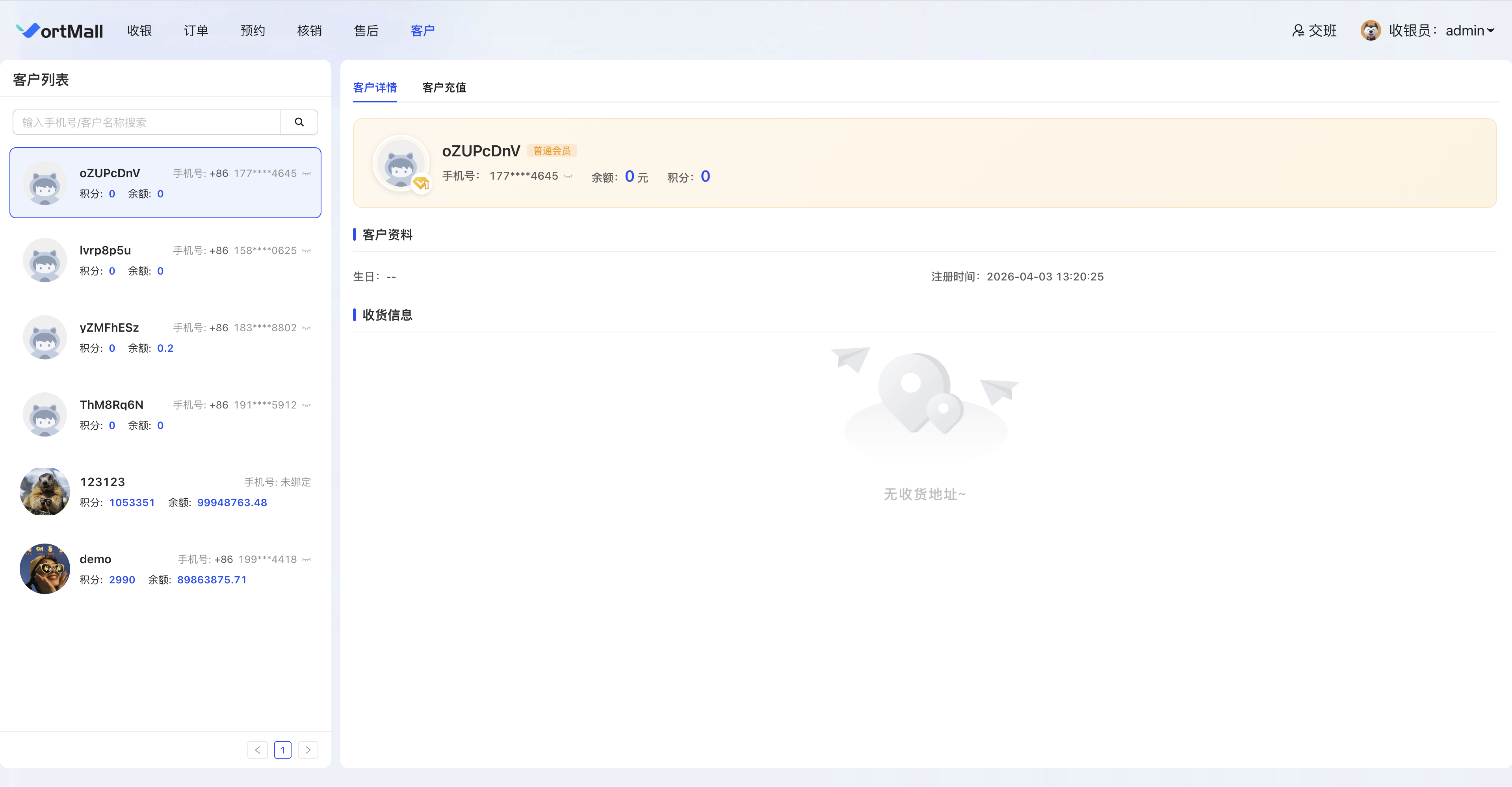
Task: Go to previous page of customer list
Action: 258,750
